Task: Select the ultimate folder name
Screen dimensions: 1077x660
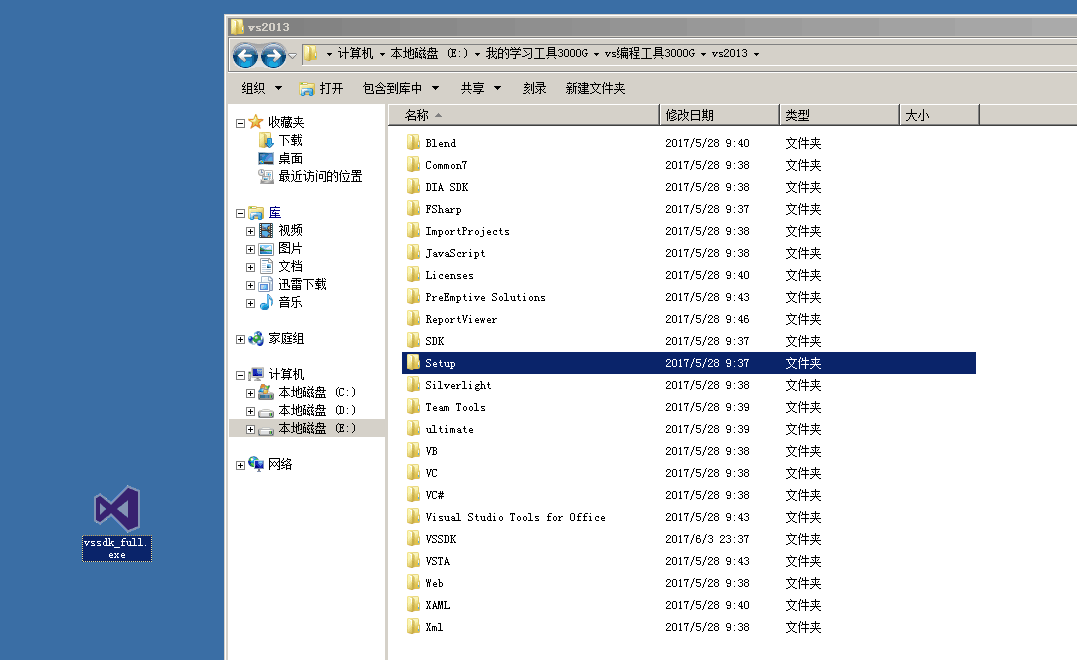Action: tap(449, 429)
